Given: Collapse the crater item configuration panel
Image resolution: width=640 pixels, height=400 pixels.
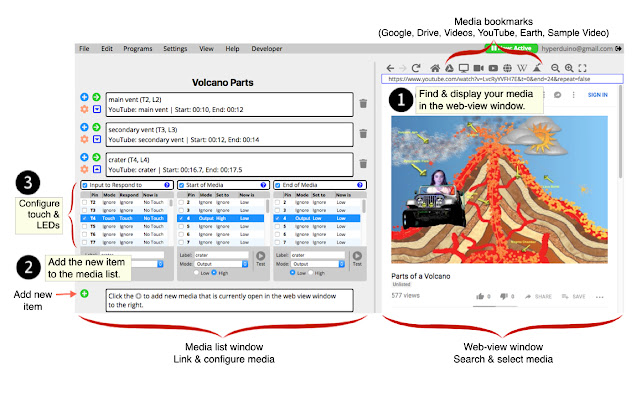Looking at the screenshot, I should click(x=96, y=169).
